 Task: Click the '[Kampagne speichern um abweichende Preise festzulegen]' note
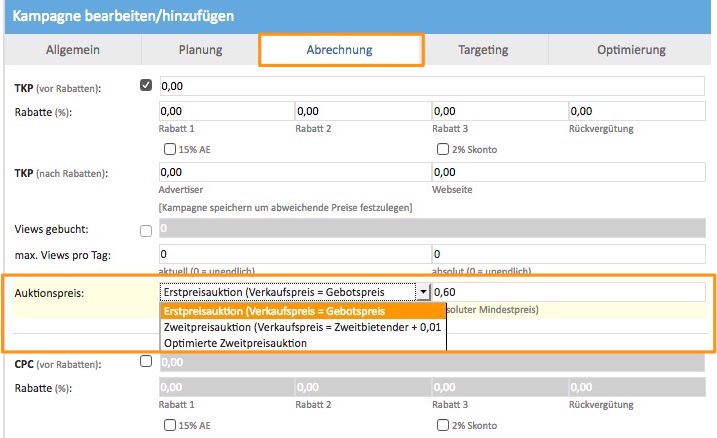coord(285,208)
